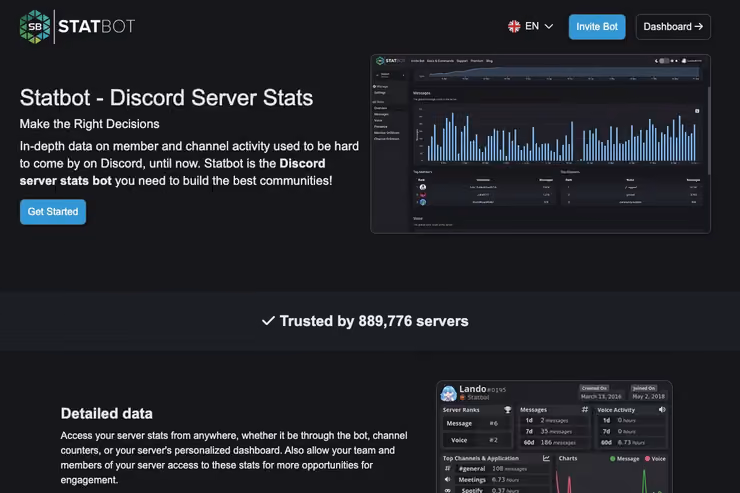Click the speaker icon beside Voice Activity

pos(662,409)
